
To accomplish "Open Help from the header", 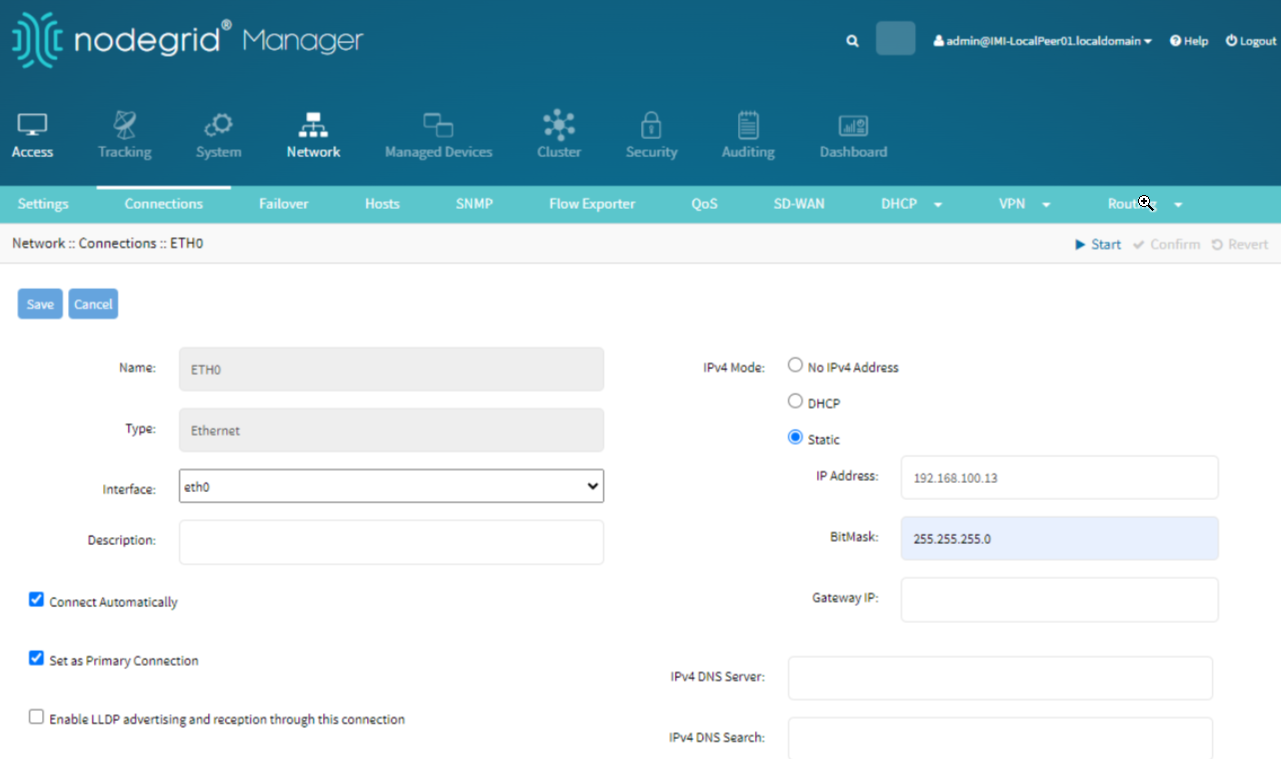I will pos(1189,41).
